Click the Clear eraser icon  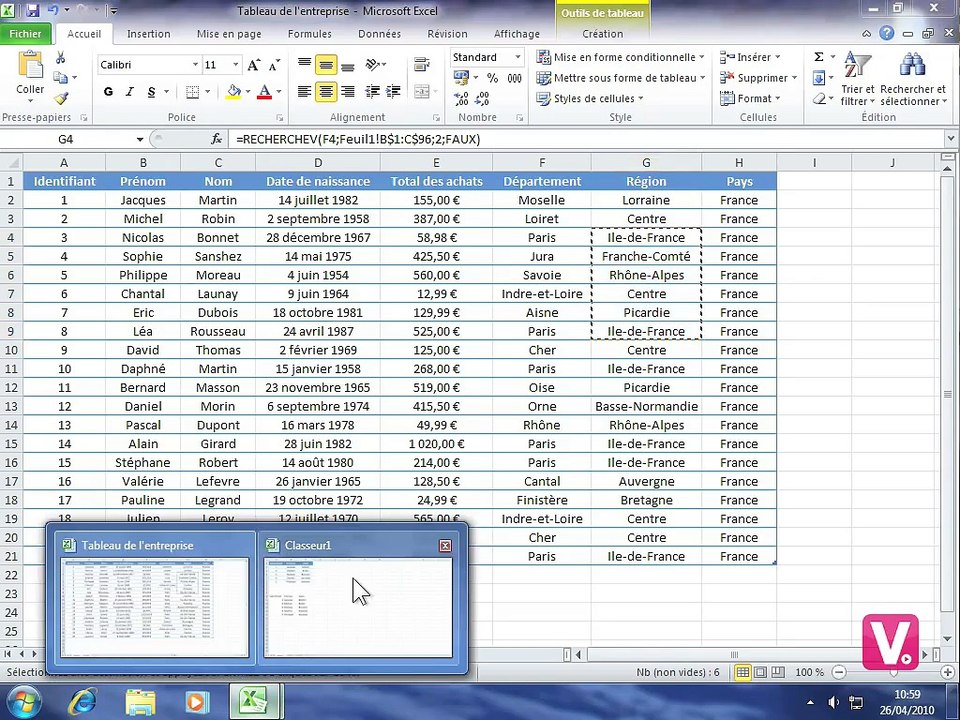pos(819,99)
